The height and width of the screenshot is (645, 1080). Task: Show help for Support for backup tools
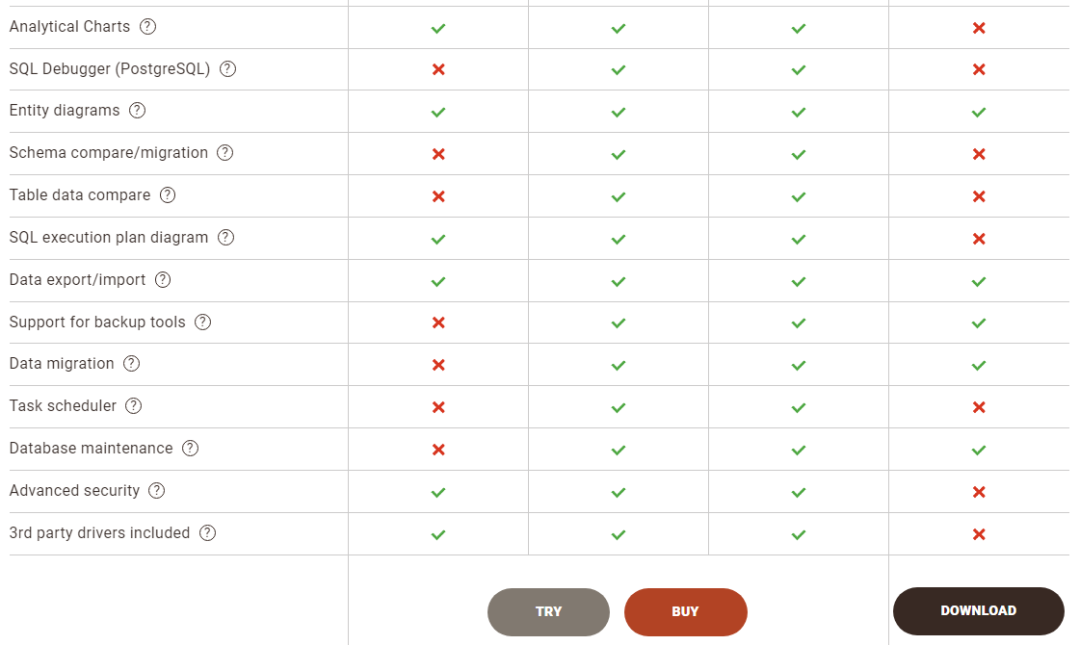click(203, 322)
